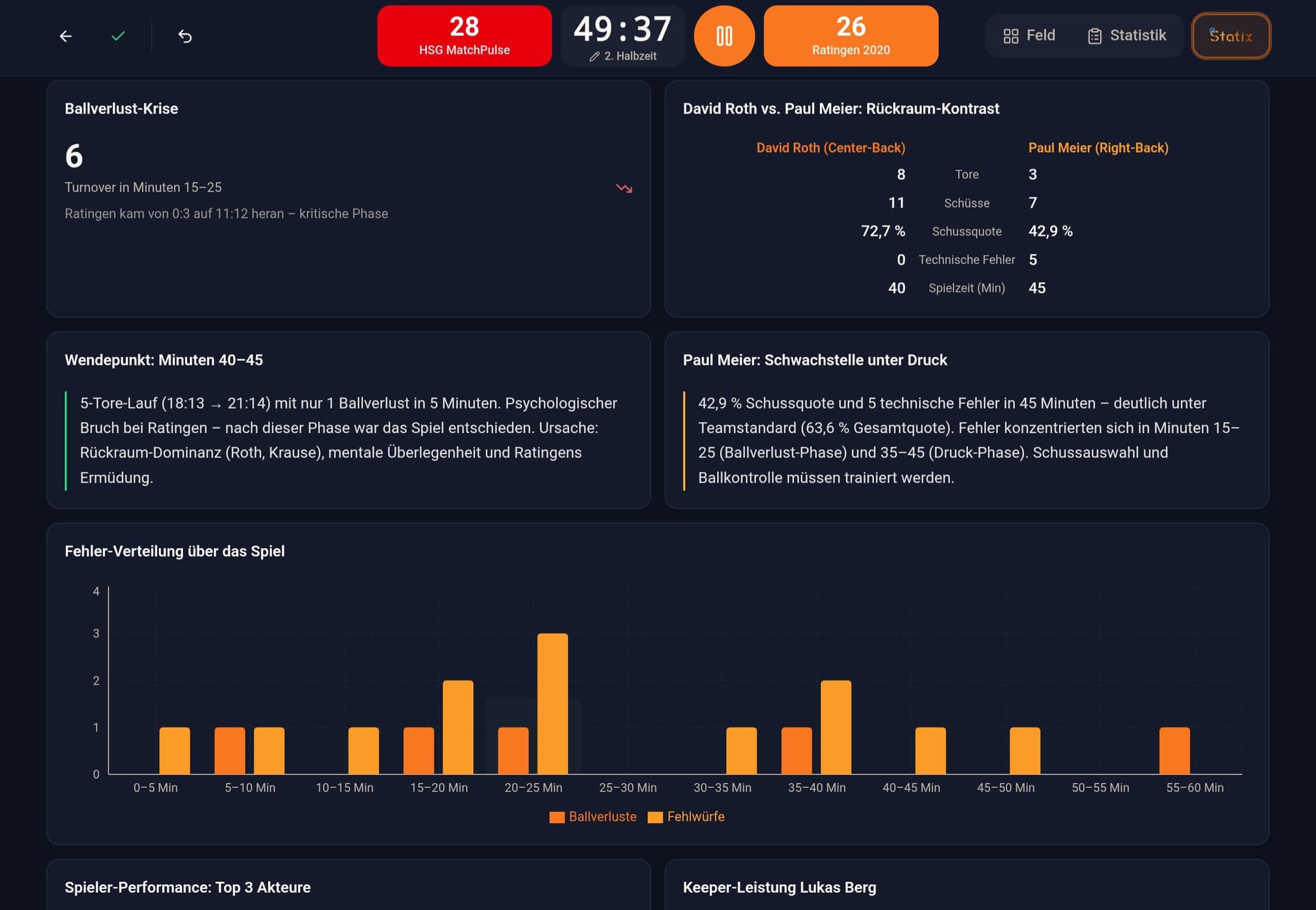Toggle Fehlwürfe series in chart legend
1316x910 pixels.
pos(686,817)
